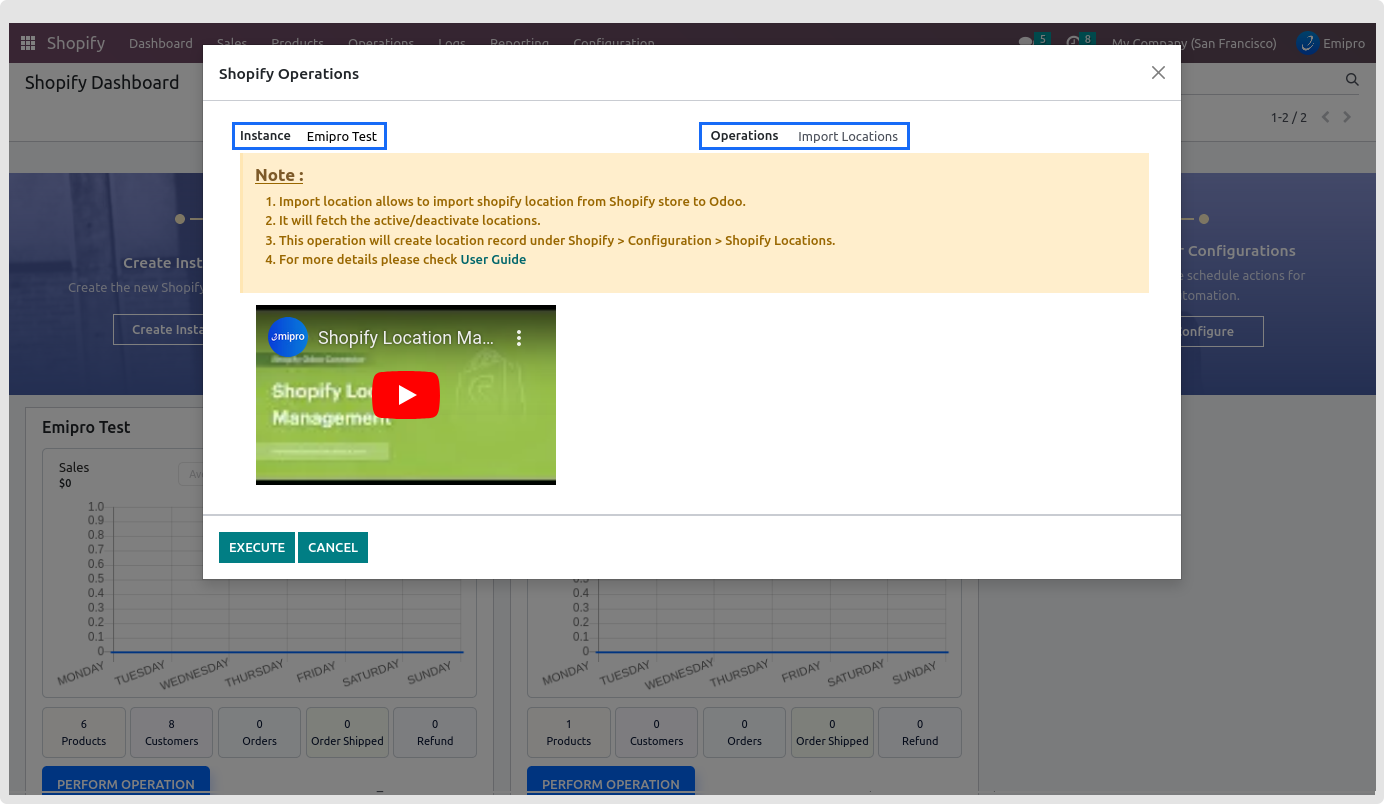1384x804 pixels.
Task: Open the video title link
Action: (406, 338)
